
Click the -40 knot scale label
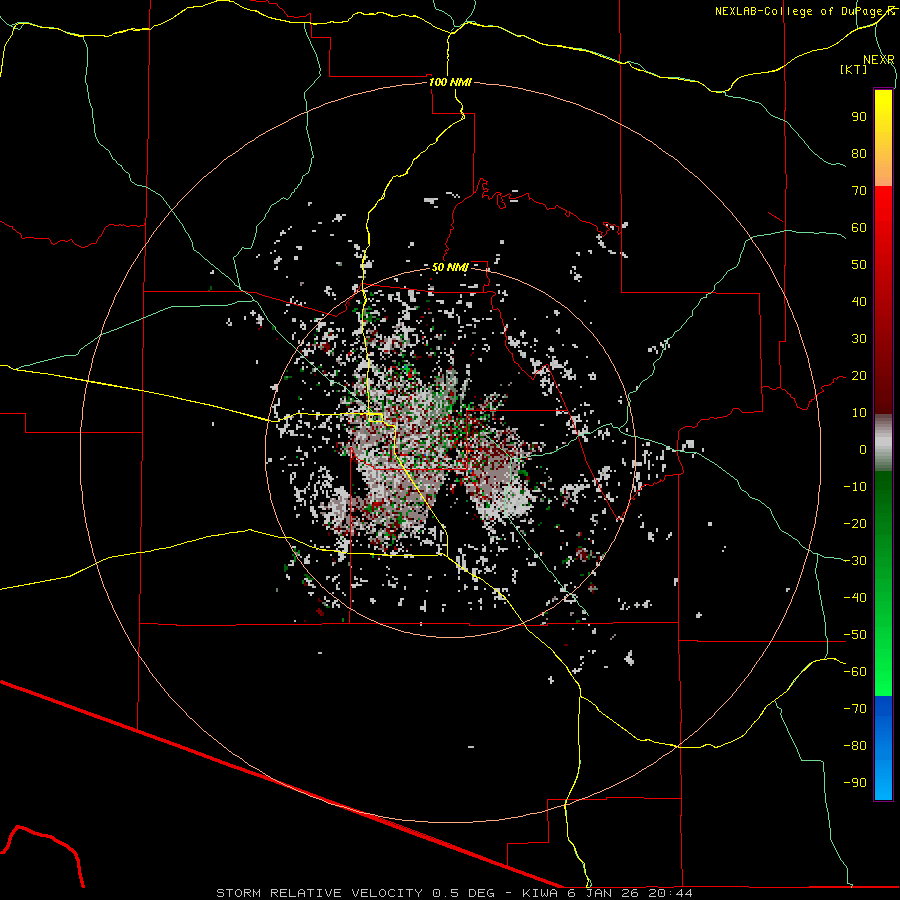point(855,598)
